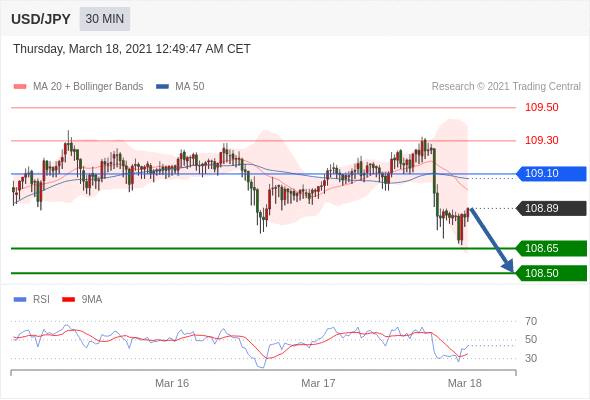Screen dimensions: 590x400
Task: Toggle the 9MA legend entry
Action: click(82, 300)
